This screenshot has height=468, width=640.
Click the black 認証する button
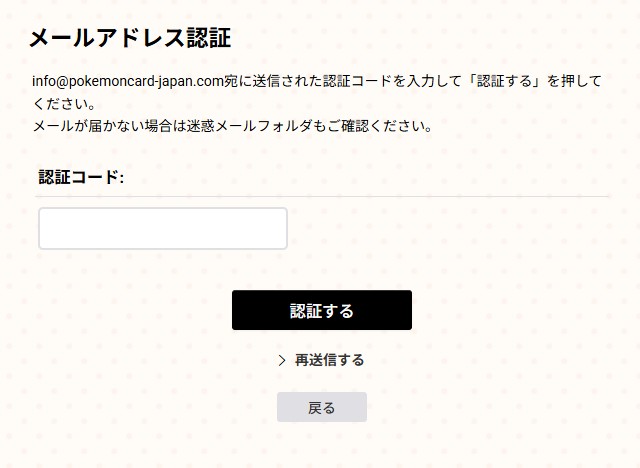pos(322,310)
